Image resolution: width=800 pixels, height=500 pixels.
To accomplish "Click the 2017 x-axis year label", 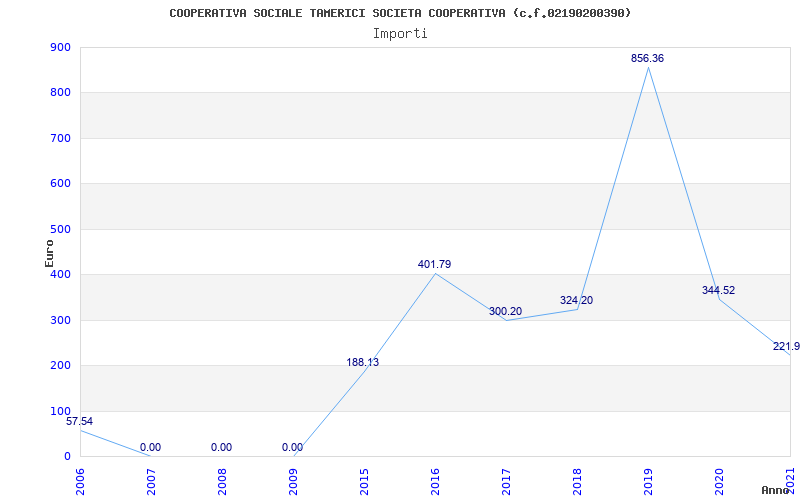I will 506,482.
